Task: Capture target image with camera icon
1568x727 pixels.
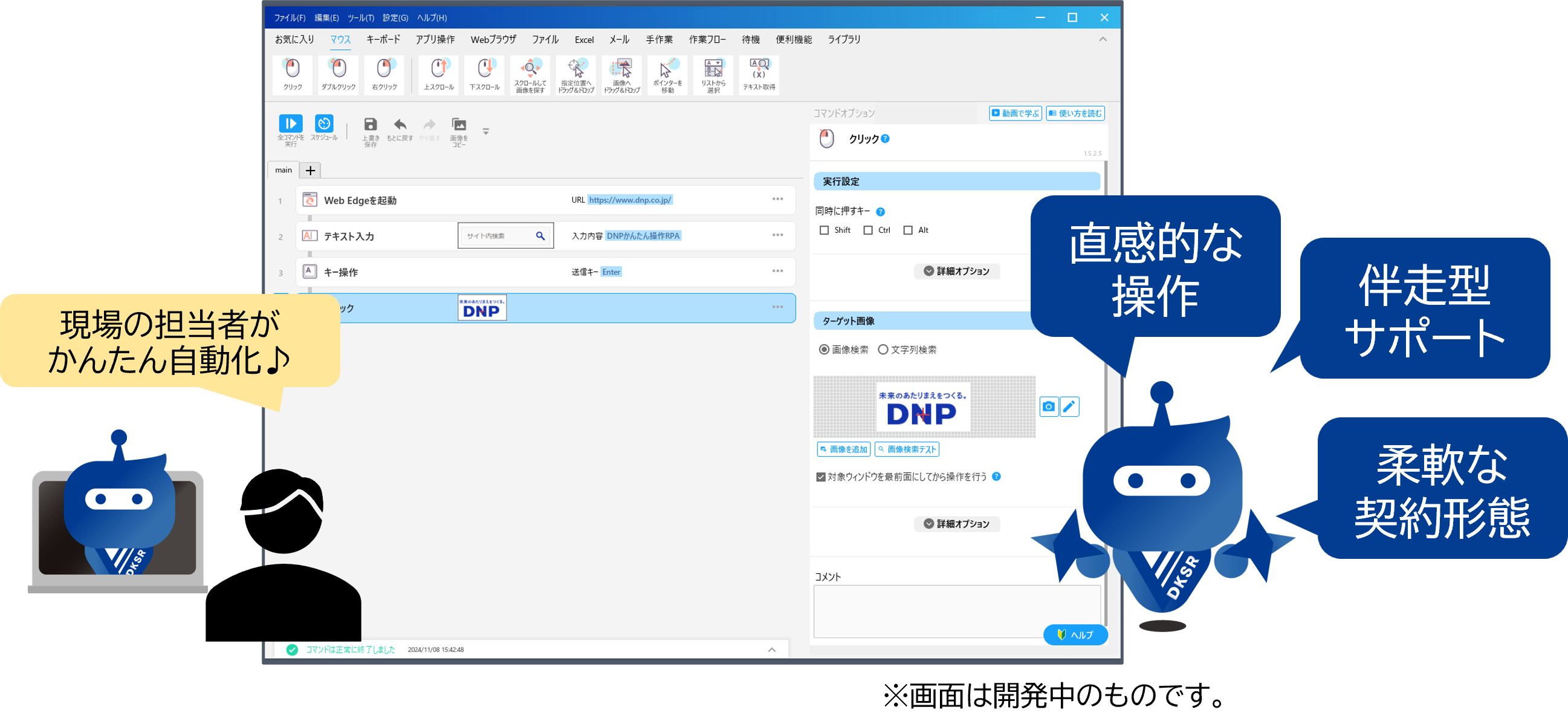Action: tap(1048, 406)
